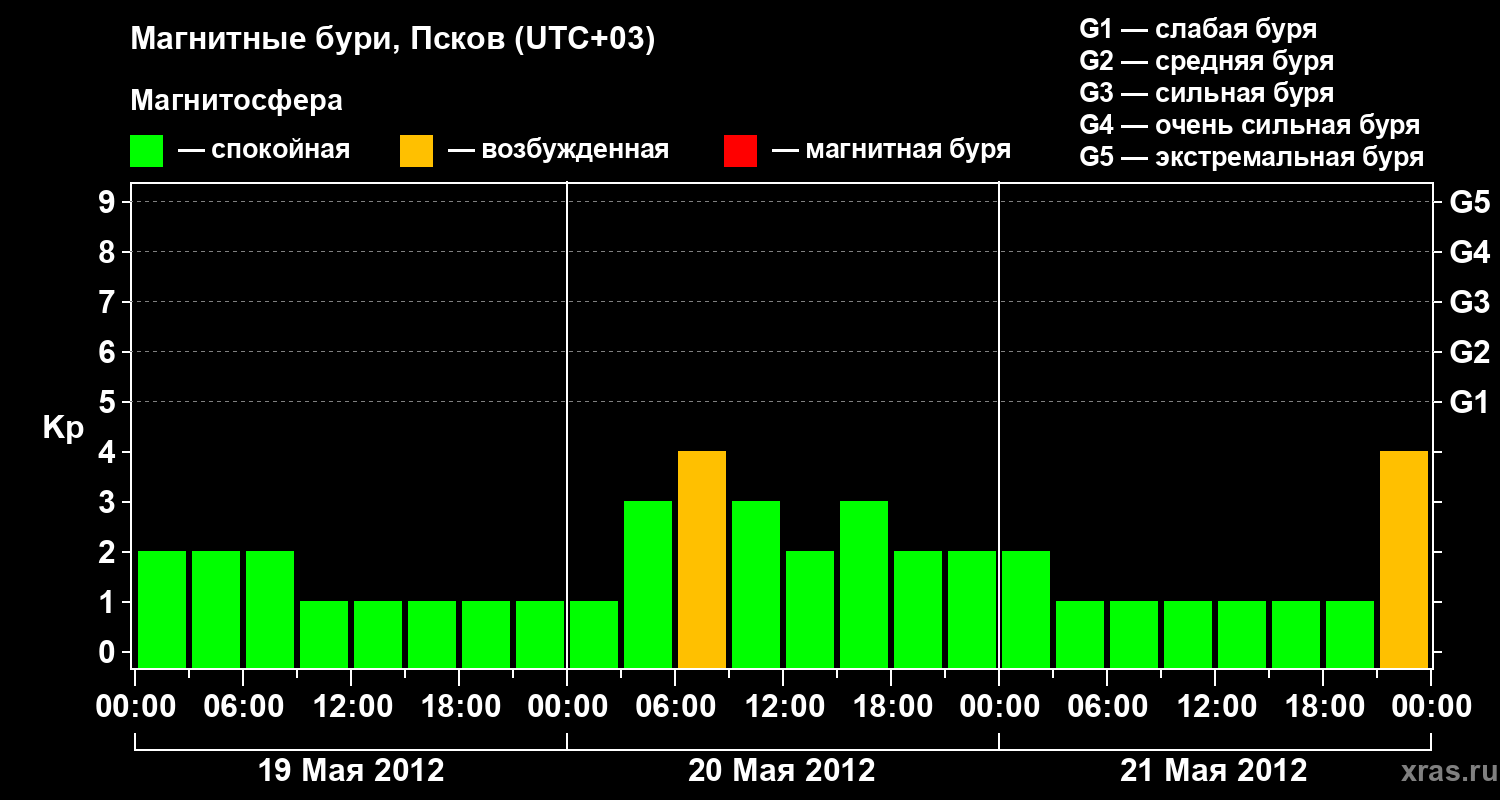
Task: Click the '18:00' time label under 20 May
Action: tap(892, 707)
